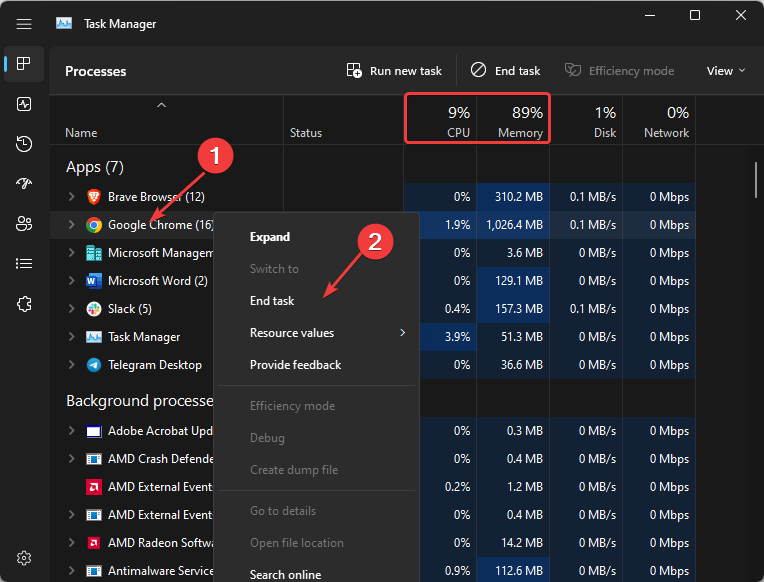Screen dimensions: 764x582
Task: Expand the Brave Browser process group
Action: [x=71, y=197]
